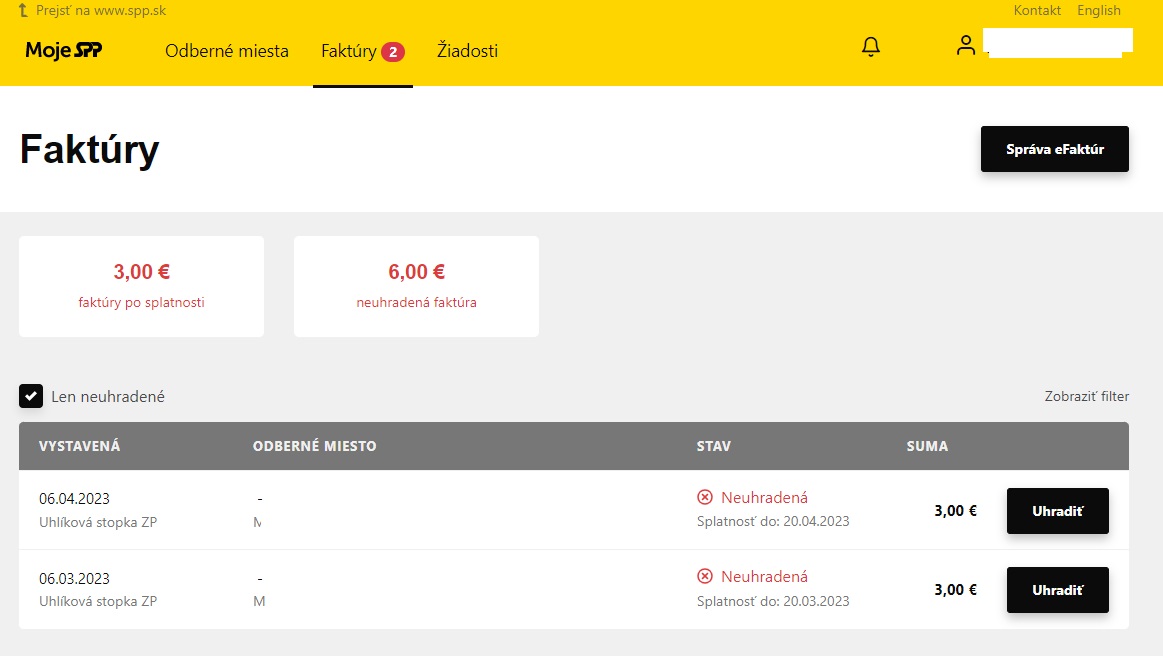Select the Faktúry navigation tab

click(348, 51)
